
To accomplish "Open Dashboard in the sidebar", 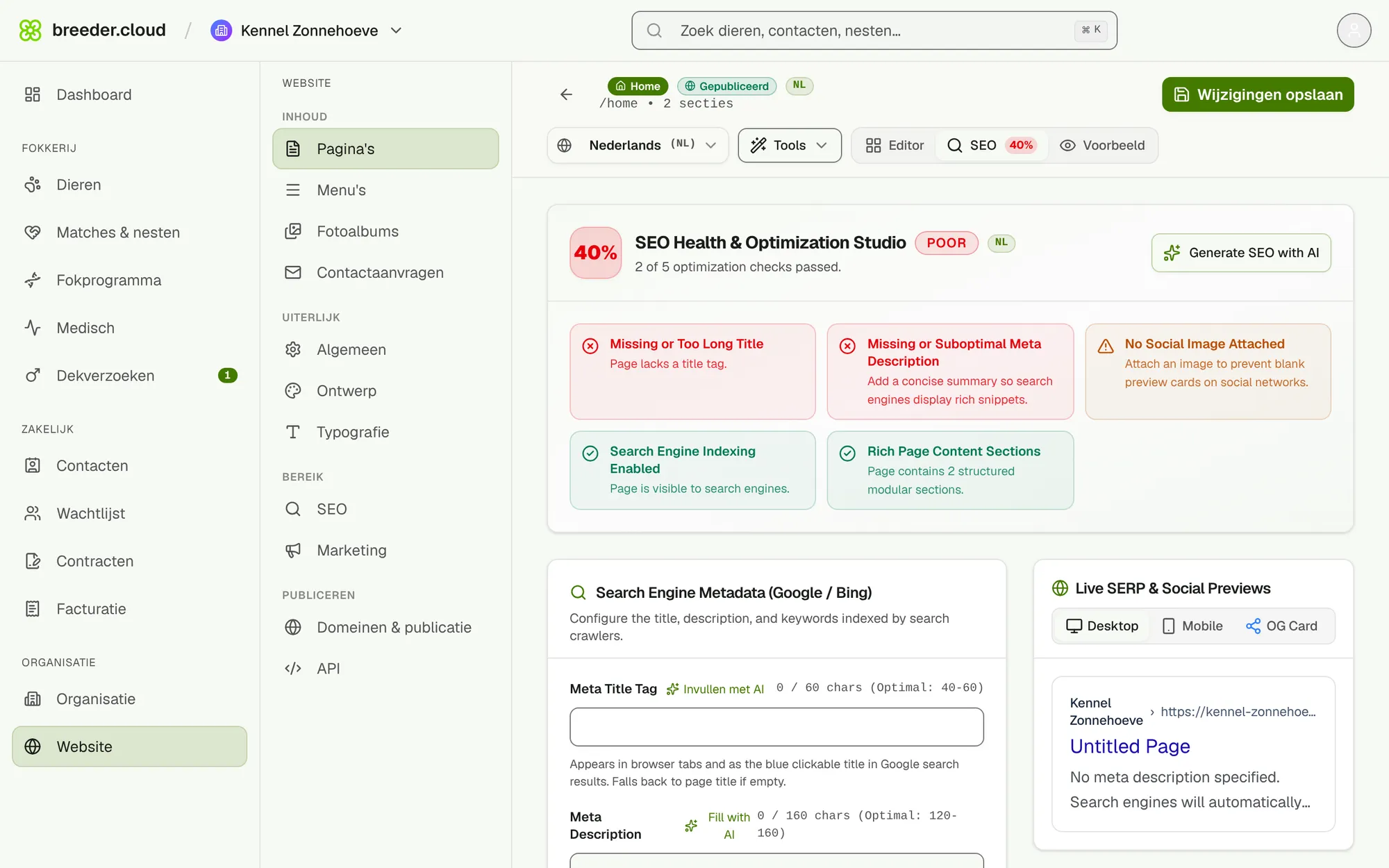I will (x=130, y=94).
